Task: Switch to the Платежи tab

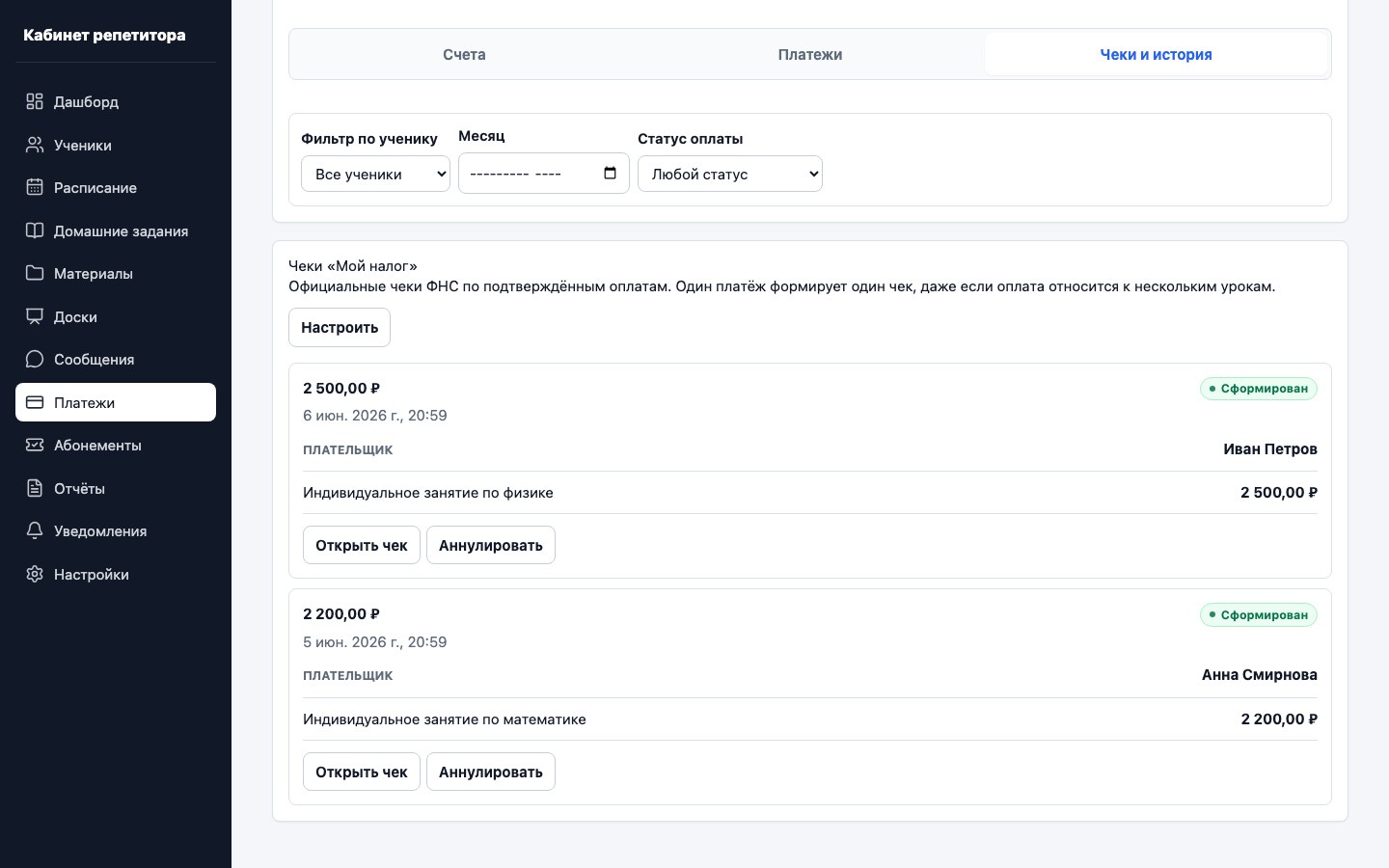Action: [810, 54]
